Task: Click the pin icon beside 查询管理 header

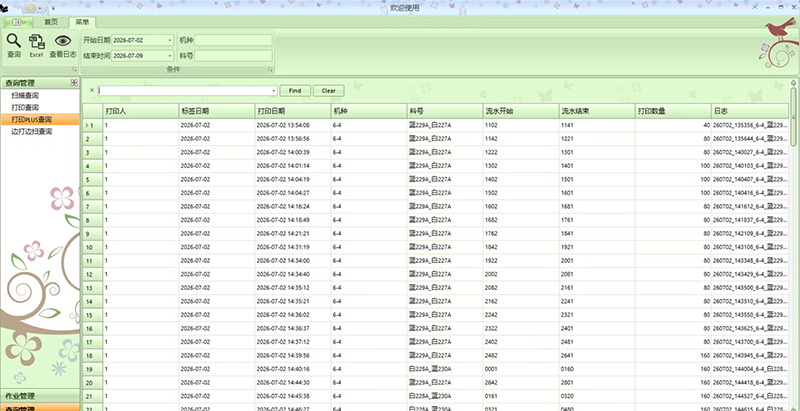Action: 74,83
